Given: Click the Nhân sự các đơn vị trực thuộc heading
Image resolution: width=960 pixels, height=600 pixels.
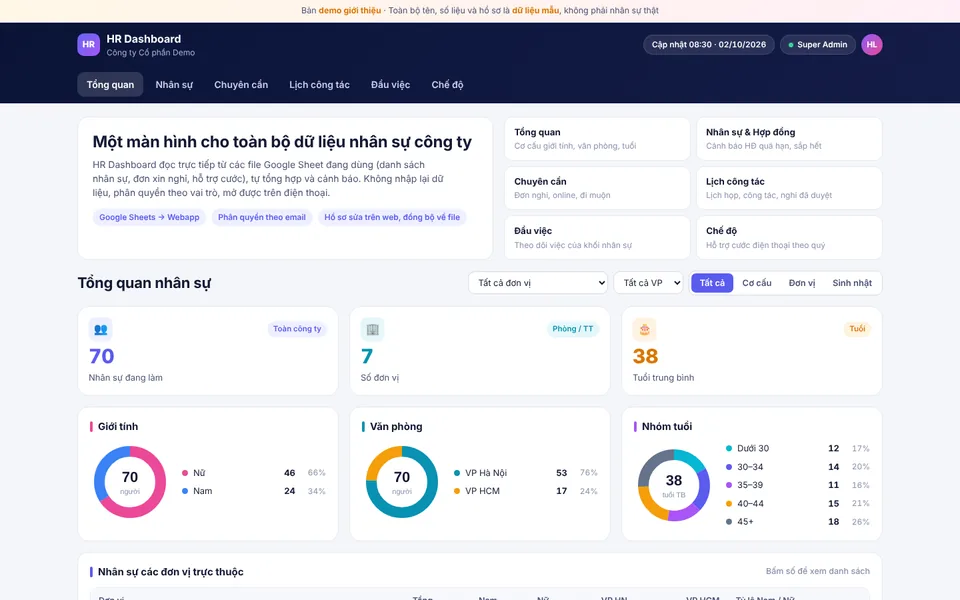Looking at the screenshot, I should click(171, 572).
